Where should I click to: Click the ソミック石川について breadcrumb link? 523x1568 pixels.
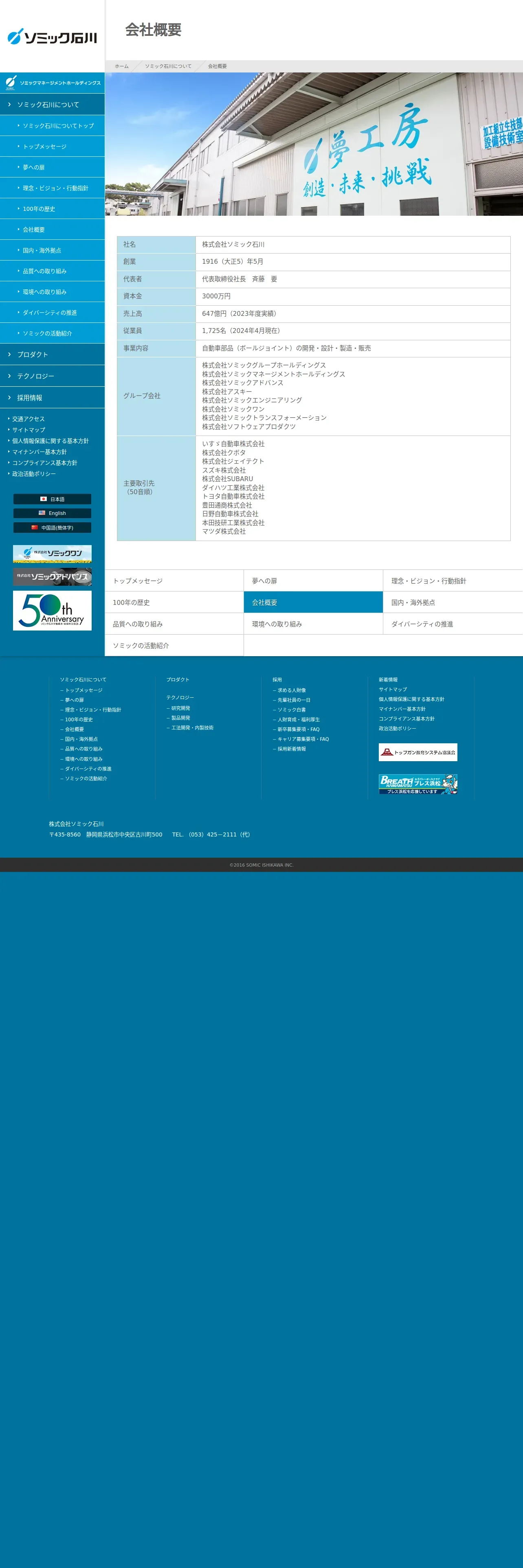(x=168, y=66)
